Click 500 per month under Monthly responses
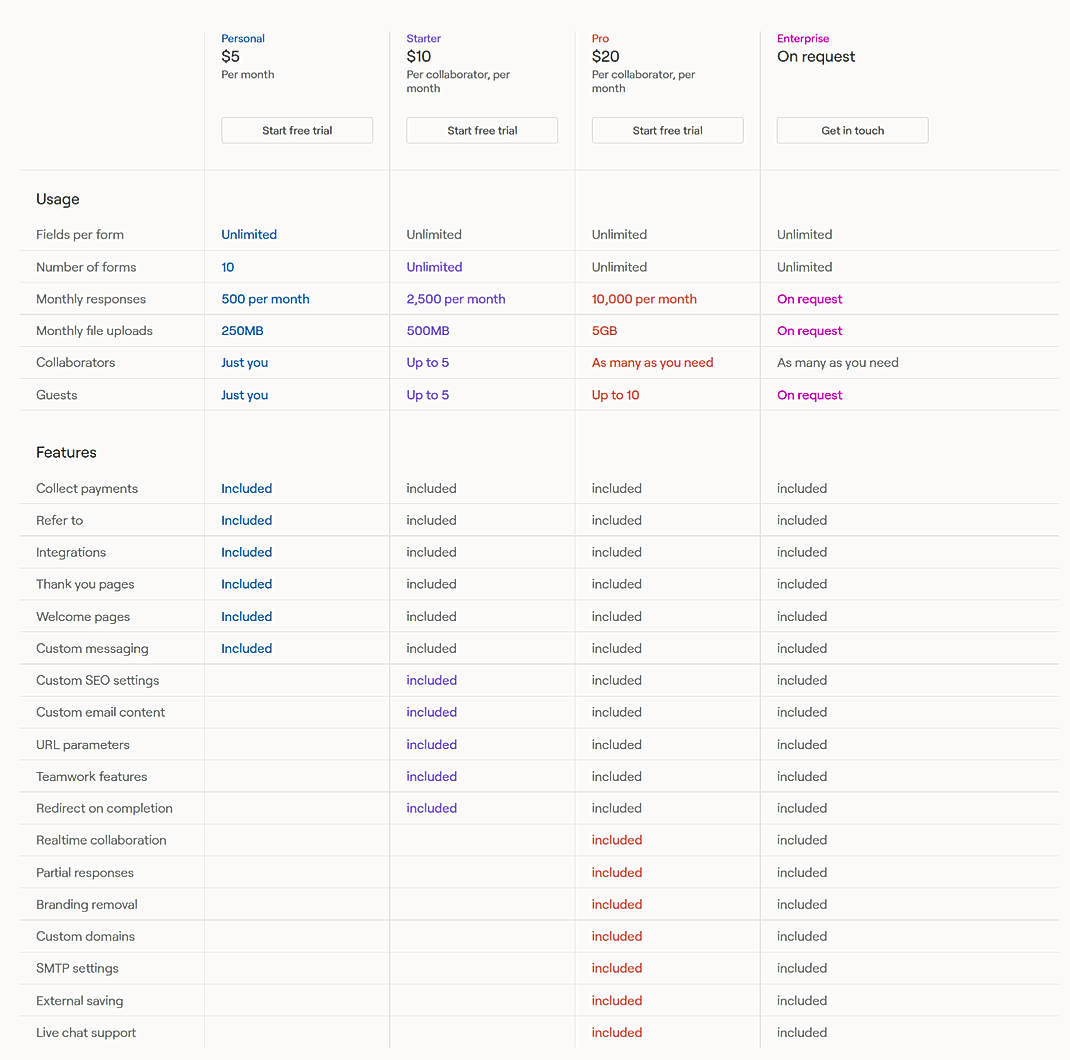 point(265,299)
